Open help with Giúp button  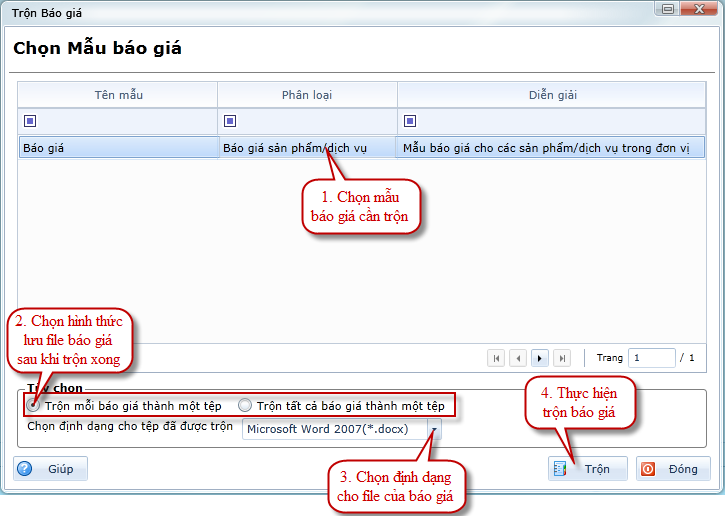pyautogui.click(x=51, y=469)
